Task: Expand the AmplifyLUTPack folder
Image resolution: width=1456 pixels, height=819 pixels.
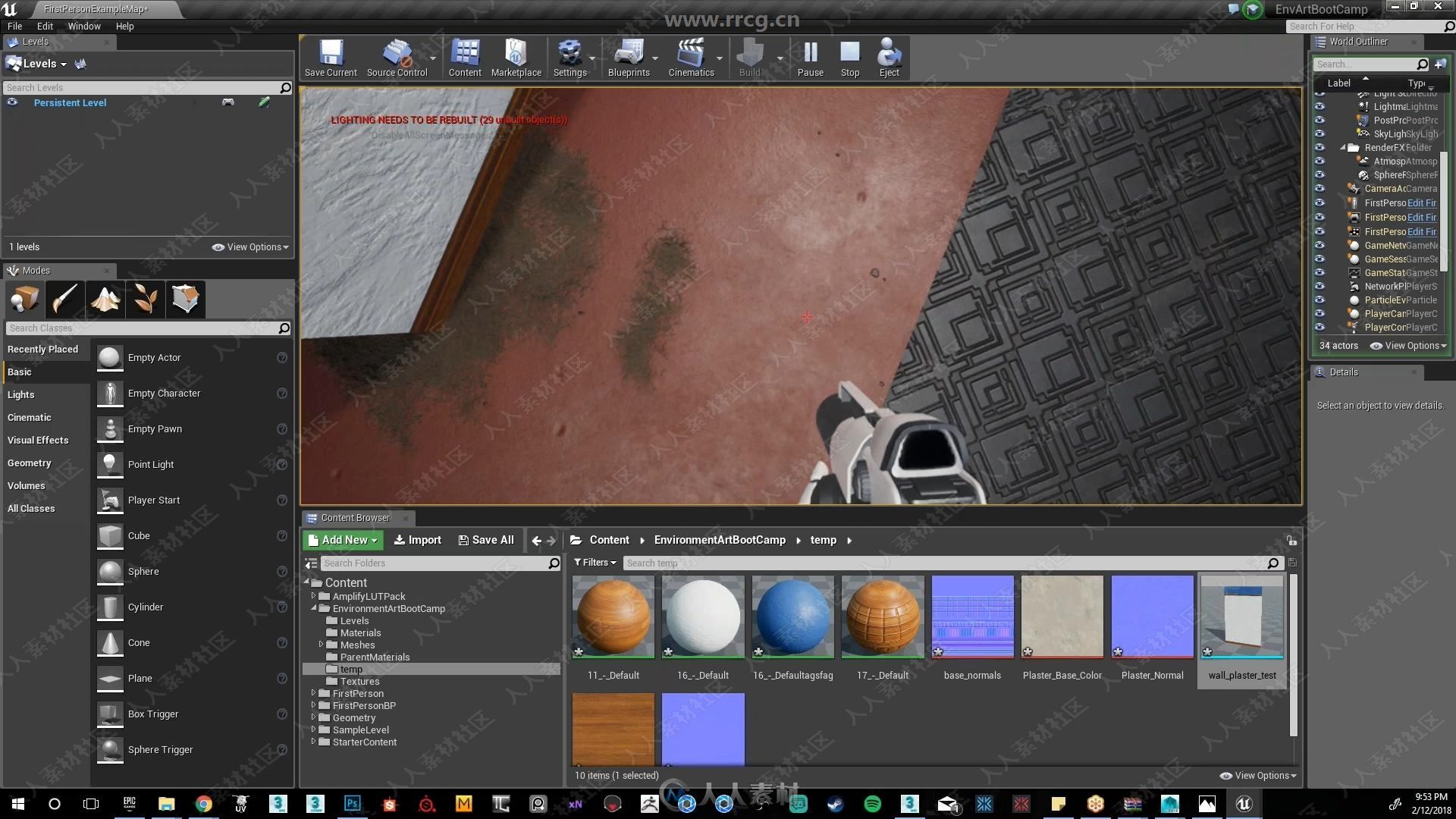Action: pos(313,596)
